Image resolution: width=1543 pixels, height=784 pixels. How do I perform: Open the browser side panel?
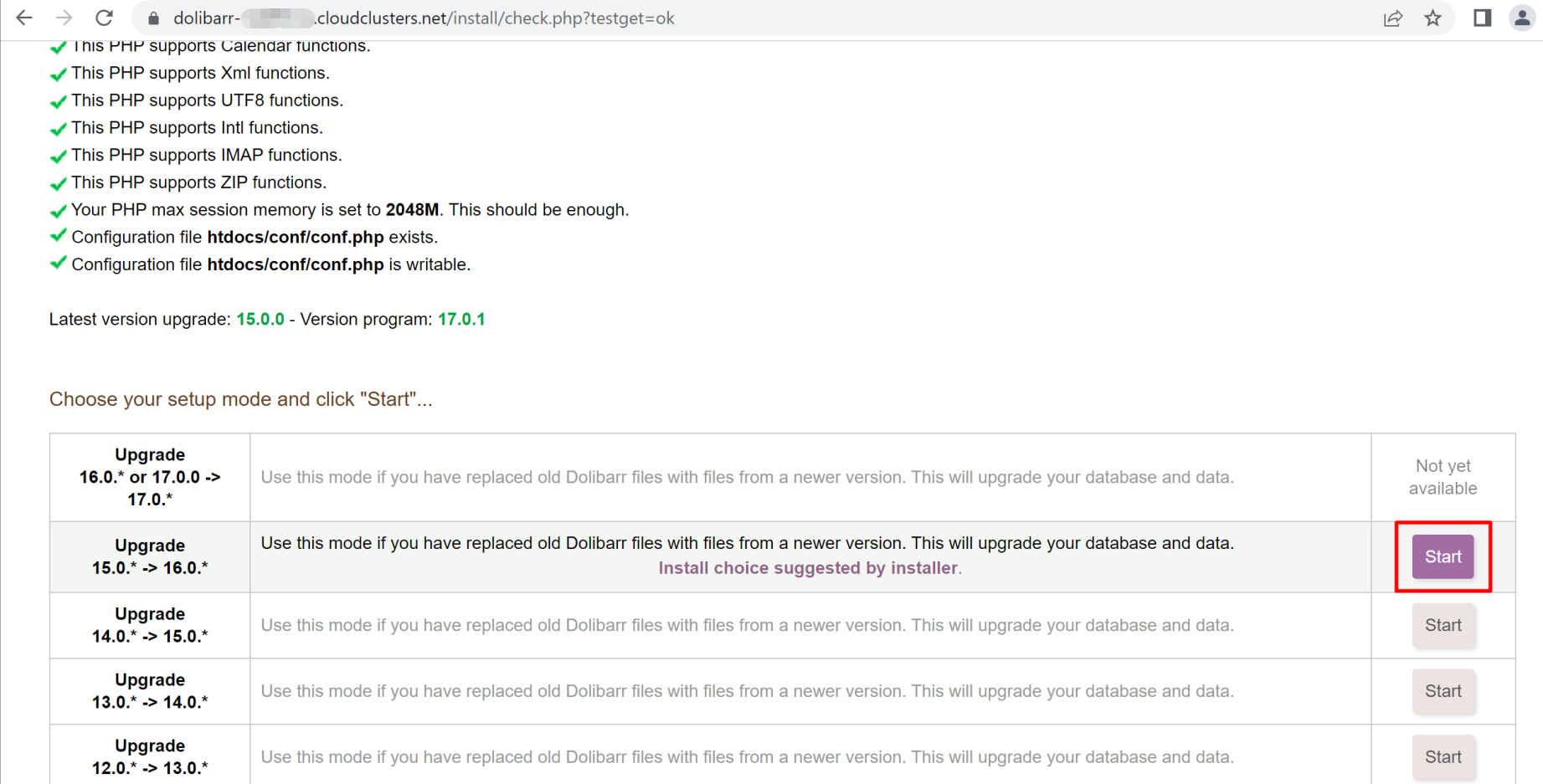1482,18
